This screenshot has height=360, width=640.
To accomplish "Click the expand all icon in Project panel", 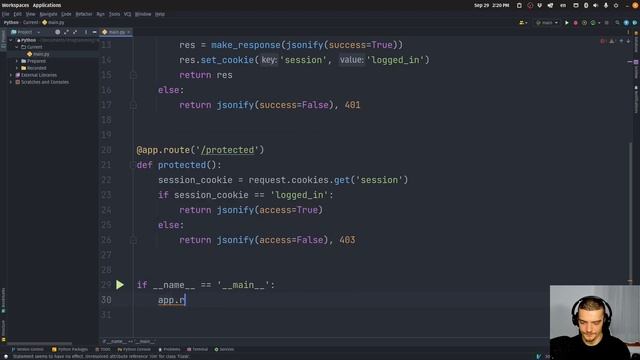I will coord(66,32).
